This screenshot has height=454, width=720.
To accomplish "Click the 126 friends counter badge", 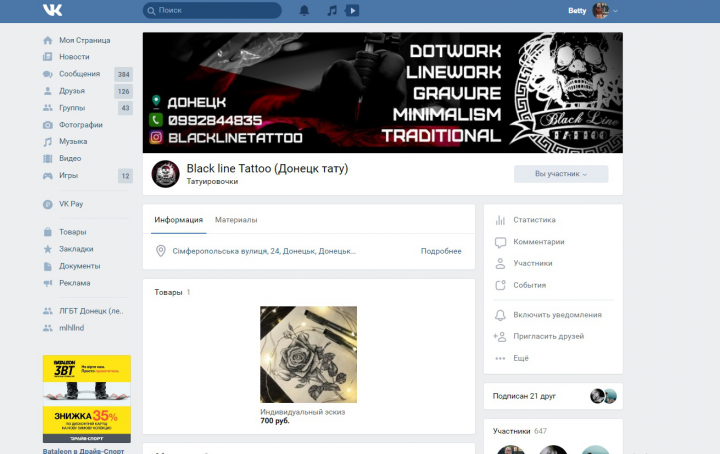I will [x=124, y=91].
